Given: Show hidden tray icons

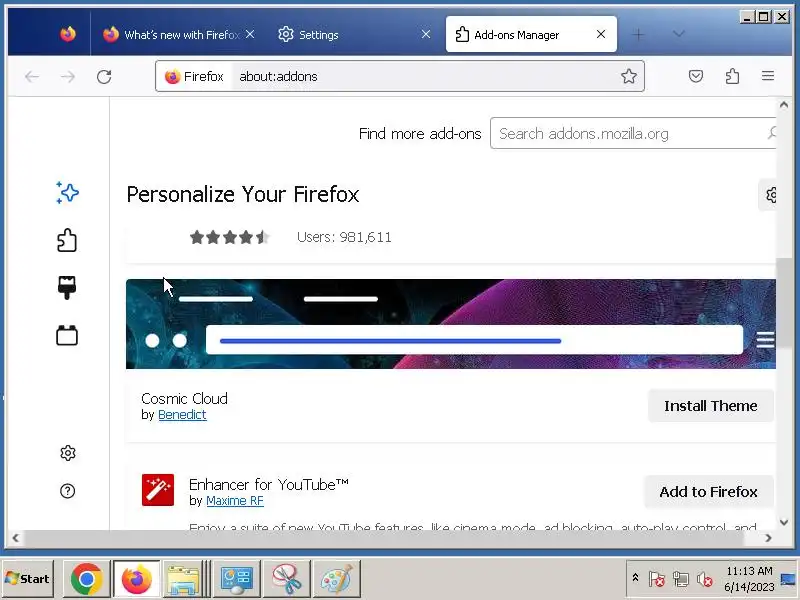Looking at the screenshot, I should pos(635,578).
